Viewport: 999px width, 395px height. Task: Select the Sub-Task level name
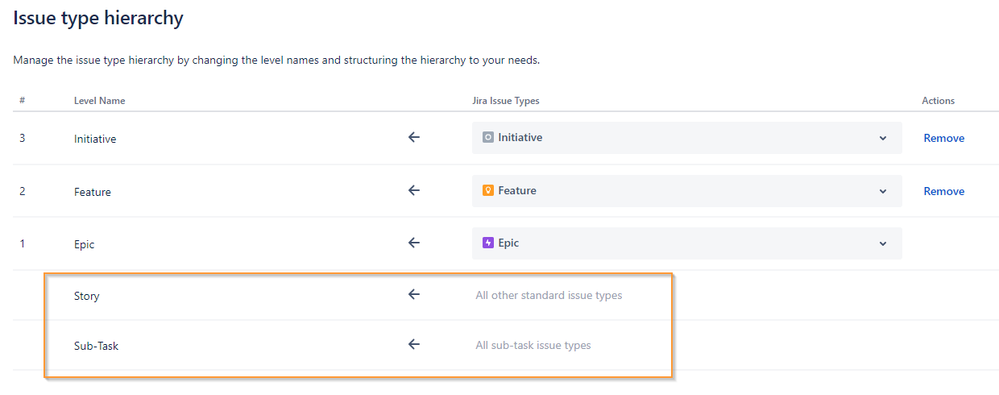coord(96,347)
